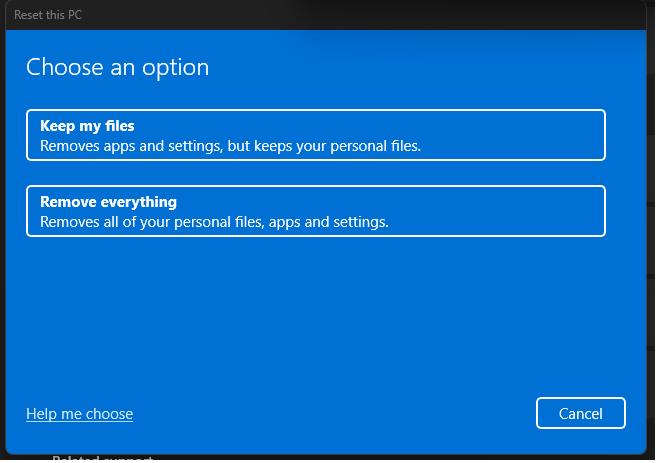Click the word 'Reset' in window title
657x463 pixels.
pos(30,15)
